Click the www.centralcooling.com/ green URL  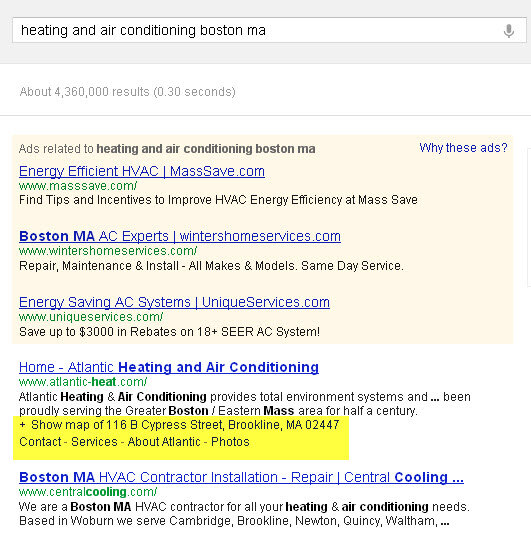(x=88, y=492)
